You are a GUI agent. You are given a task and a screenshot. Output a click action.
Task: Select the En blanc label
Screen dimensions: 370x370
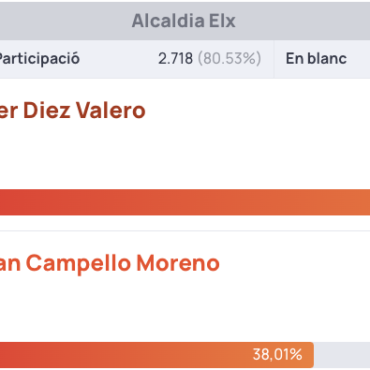pyautogui.click(x=316, y=59)
